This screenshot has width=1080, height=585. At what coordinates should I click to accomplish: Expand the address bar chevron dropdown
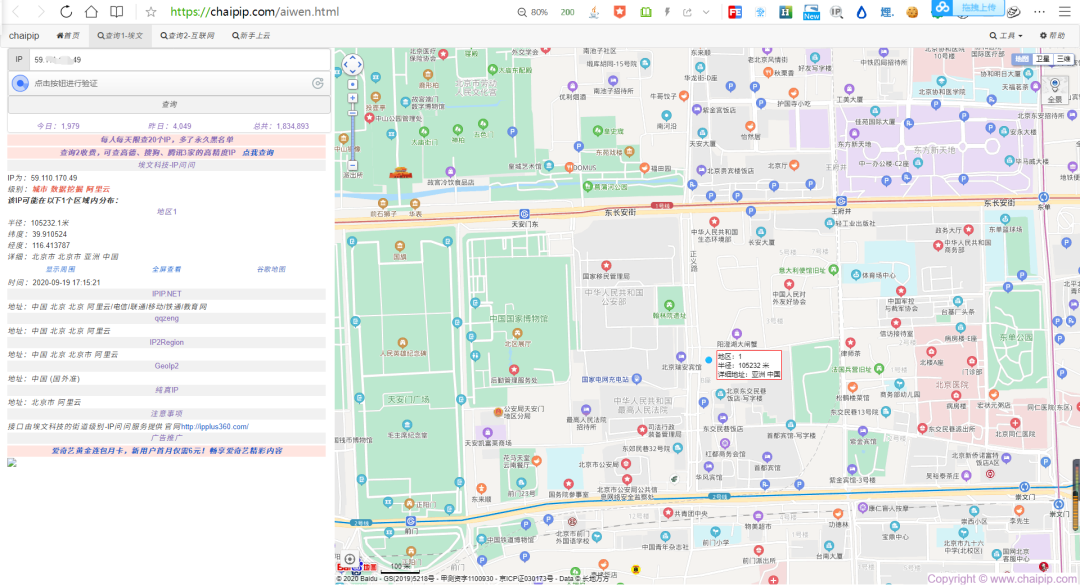click(x=706, y=12)
